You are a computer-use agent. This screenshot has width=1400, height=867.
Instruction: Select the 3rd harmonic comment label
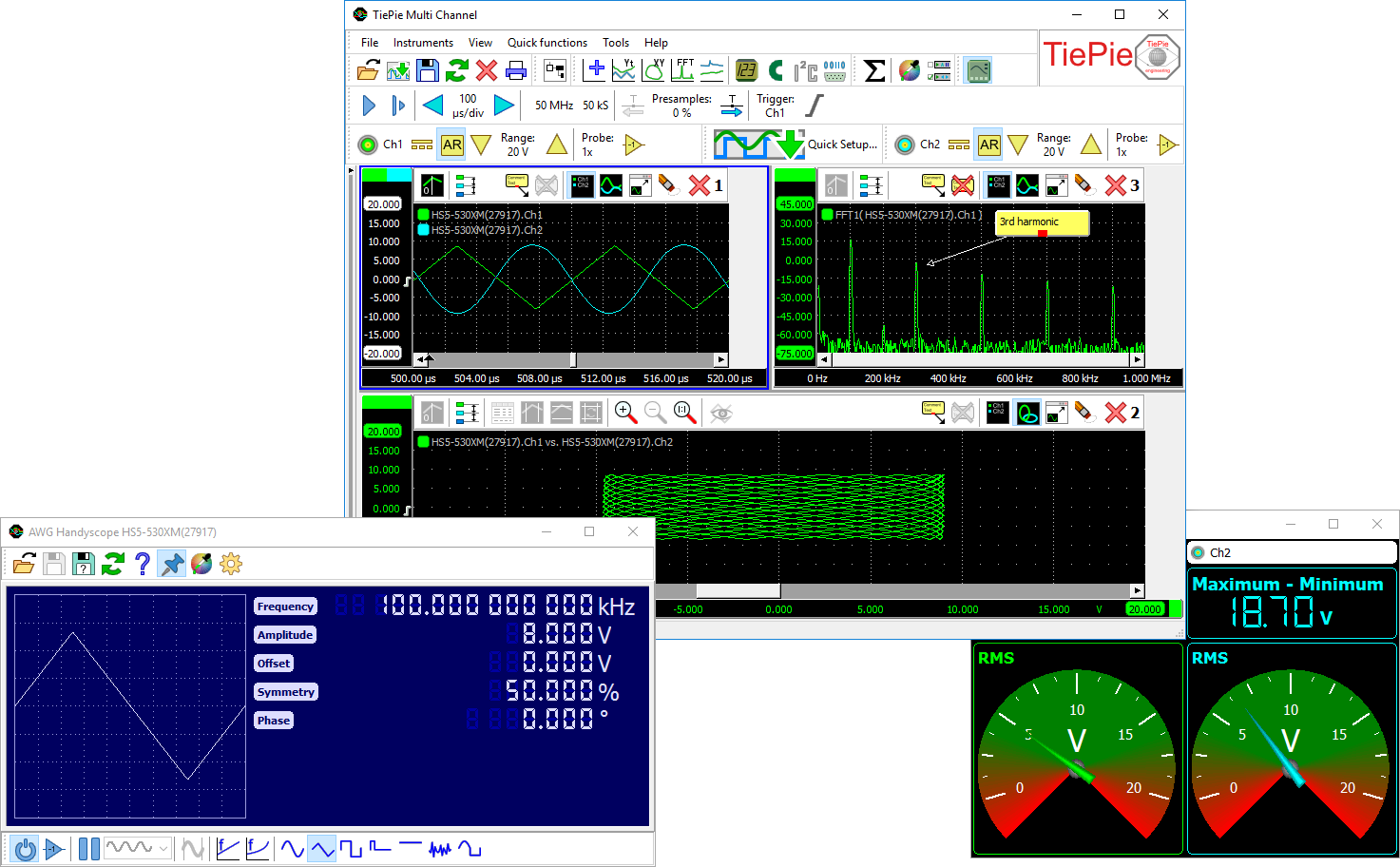point(1042,223)
